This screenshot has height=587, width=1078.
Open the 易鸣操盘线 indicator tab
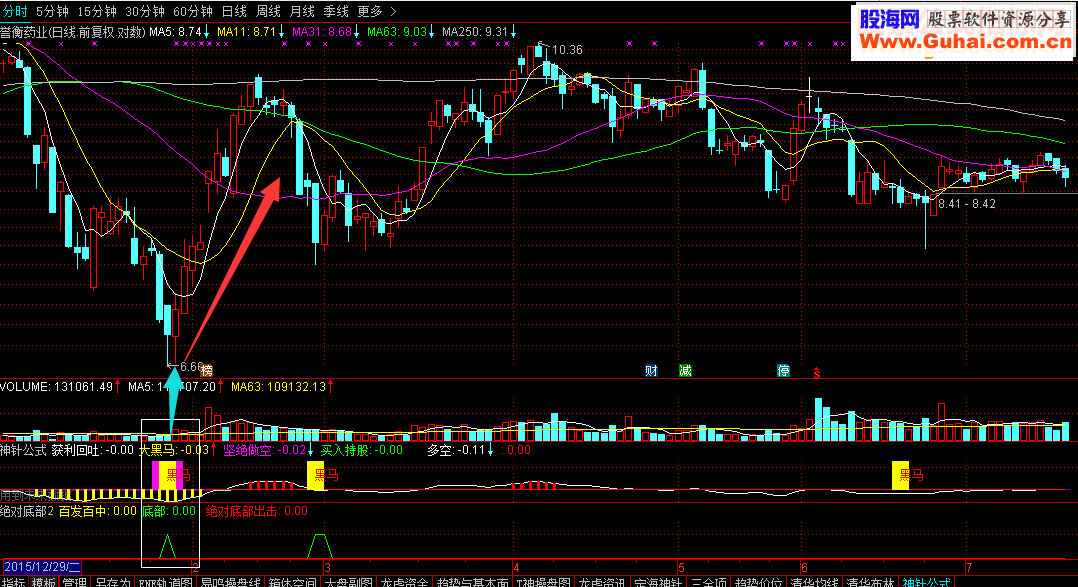pos(230,582)
